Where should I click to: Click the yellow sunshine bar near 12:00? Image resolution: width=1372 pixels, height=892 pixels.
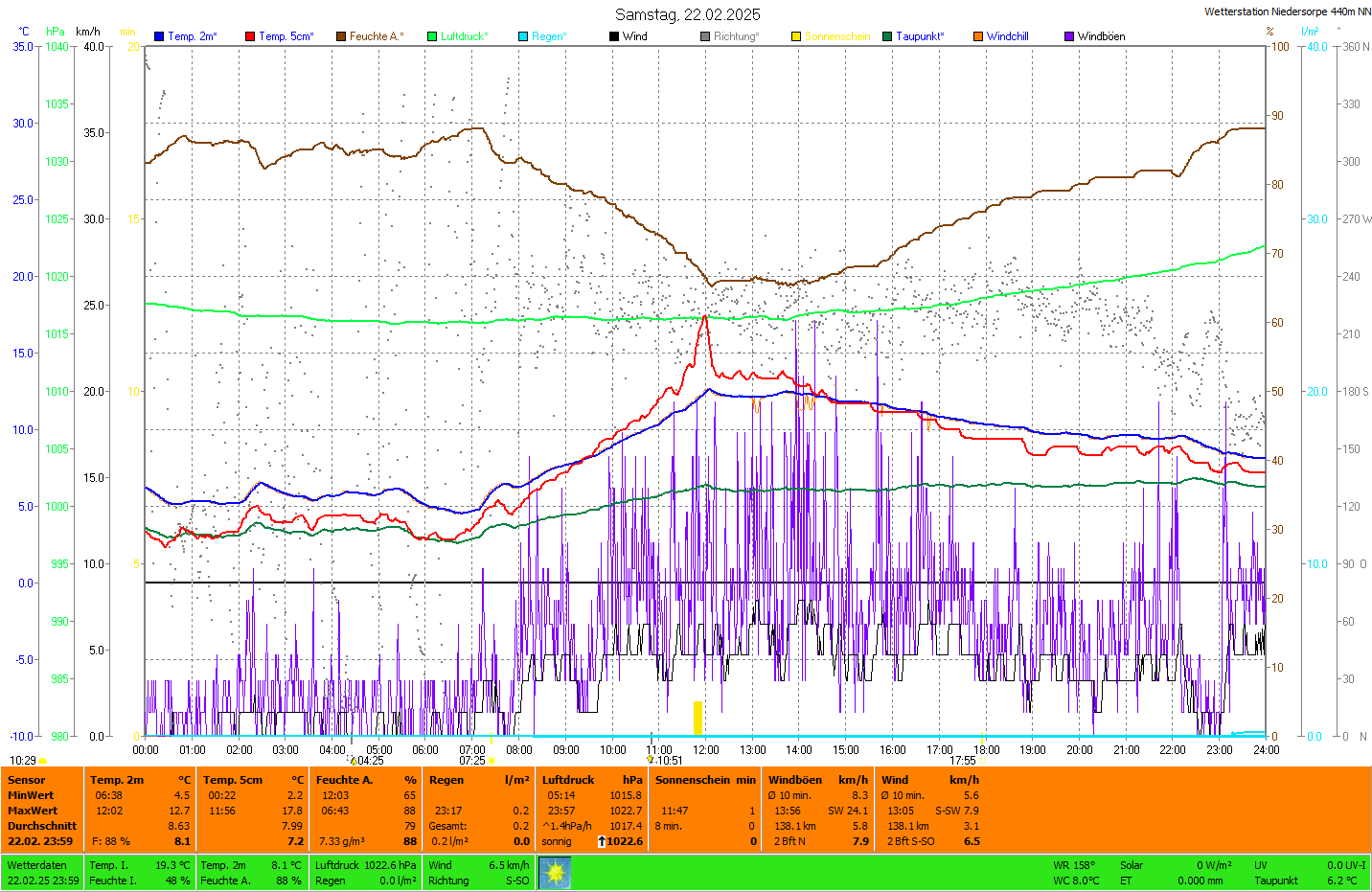(698, 718)
